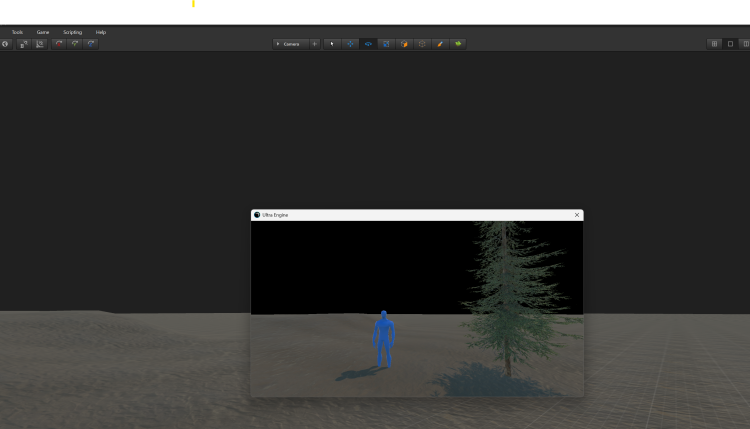
Task: Toggle the split two-pane viewport layout
Action: (744, 44)
